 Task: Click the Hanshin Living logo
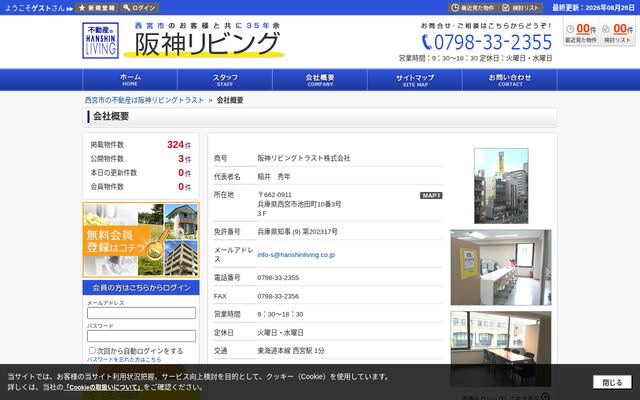point(100,40)
